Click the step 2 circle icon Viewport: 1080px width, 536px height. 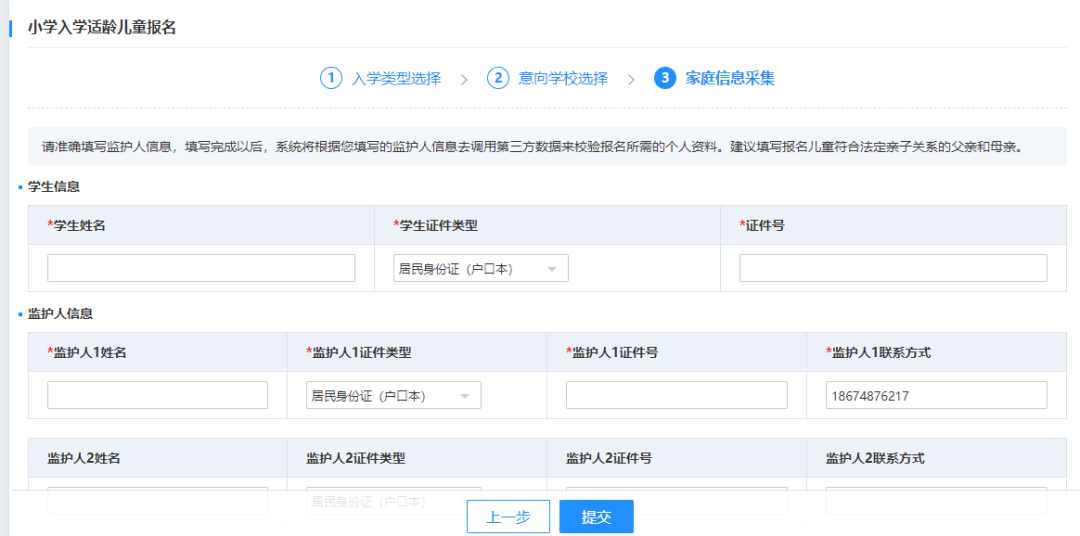[x=498, y=78]
